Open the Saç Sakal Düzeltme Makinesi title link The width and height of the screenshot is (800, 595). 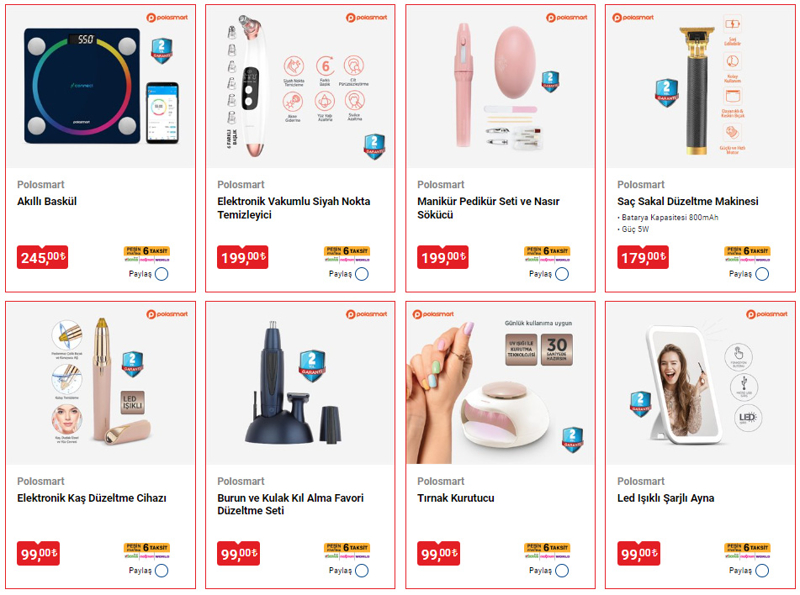pyautogui.click(x=688, y=201)
